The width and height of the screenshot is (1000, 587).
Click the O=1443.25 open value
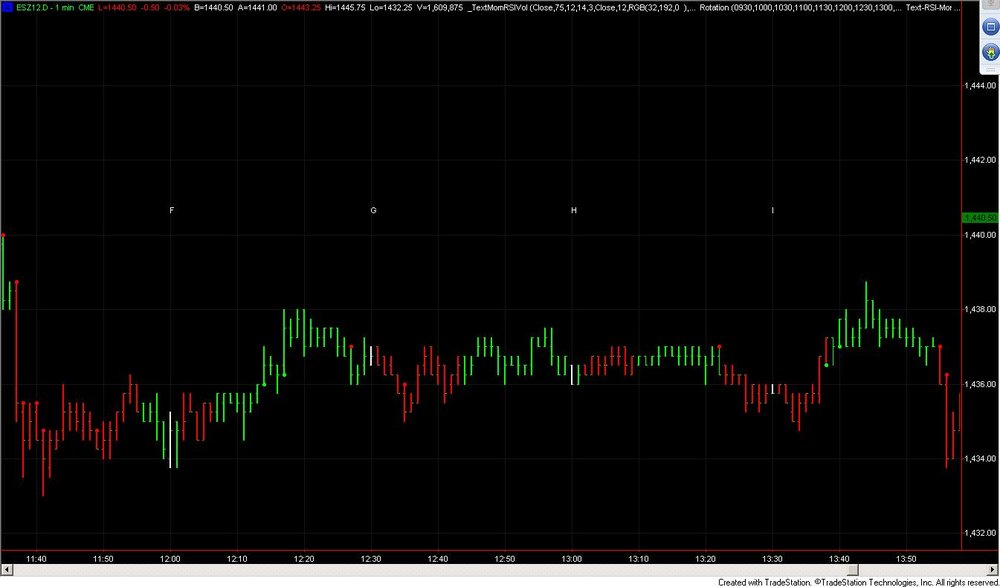point(302,7)
